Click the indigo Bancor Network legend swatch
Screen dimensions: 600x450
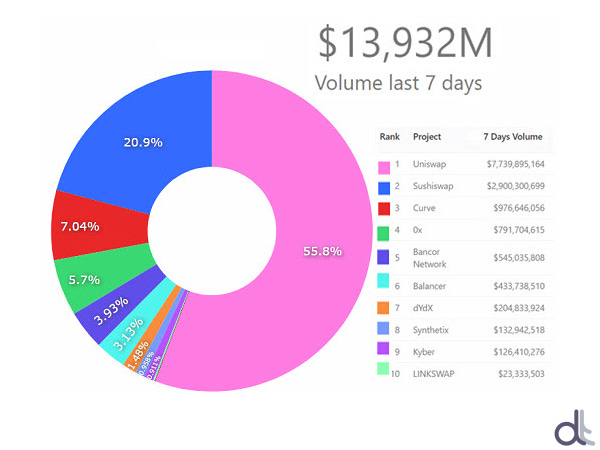pyautogui.click(x=383, y=257)
